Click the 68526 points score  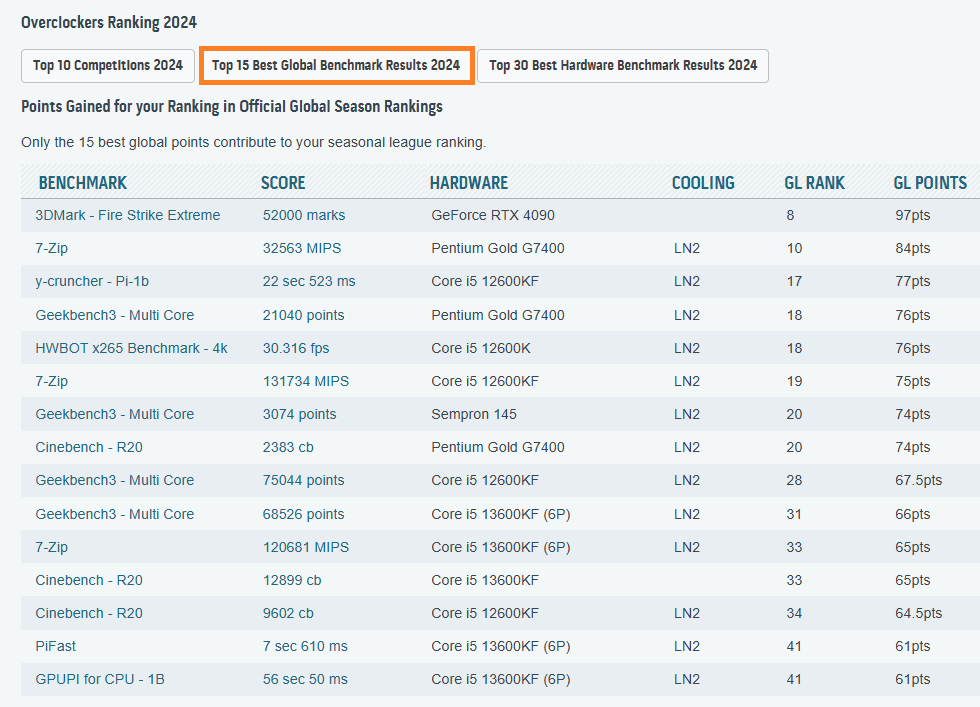click(x=303, y=514)
